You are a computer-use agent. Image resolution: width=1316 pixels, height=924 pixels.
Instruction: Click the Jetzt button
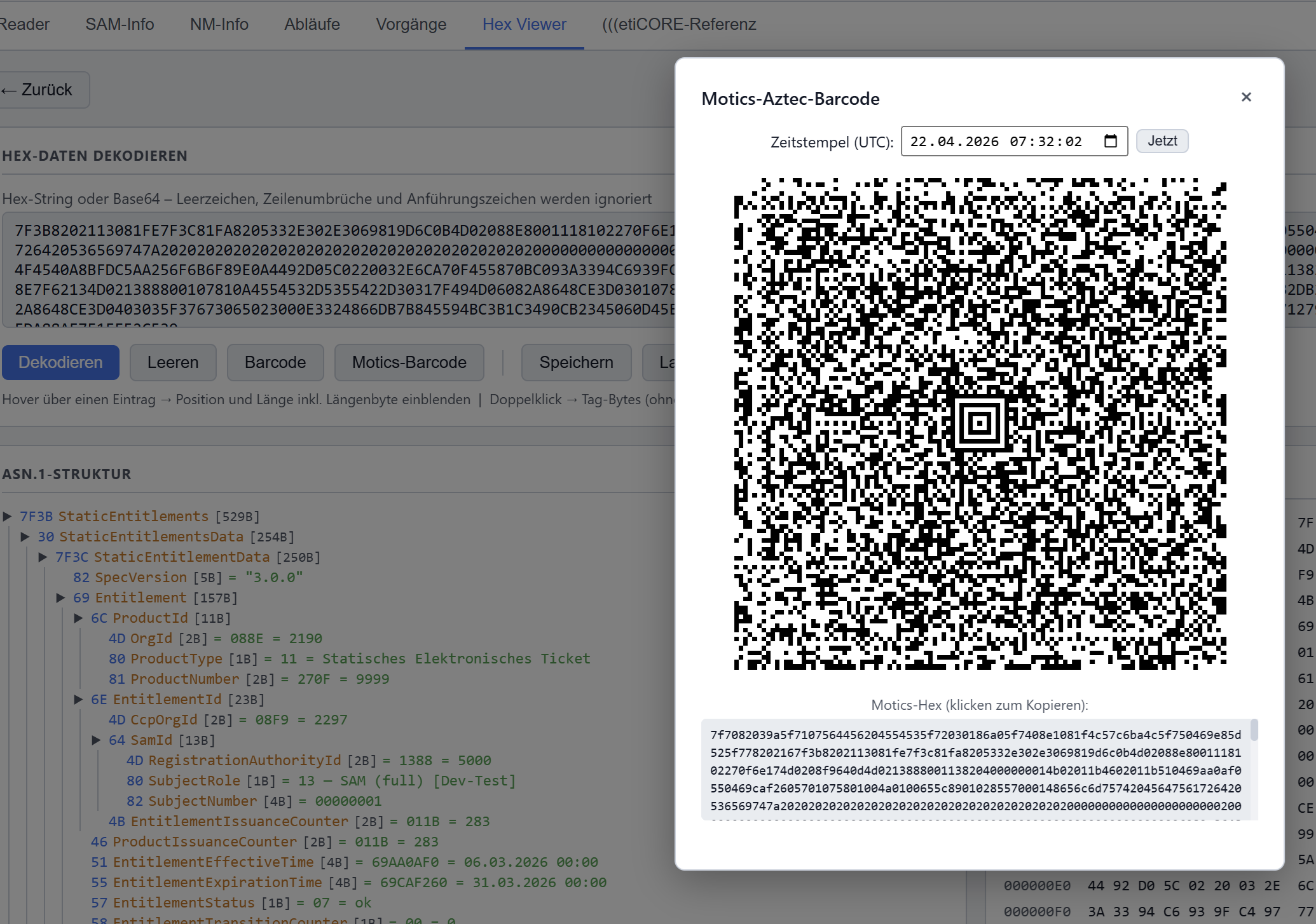[x=1162, y=140]
